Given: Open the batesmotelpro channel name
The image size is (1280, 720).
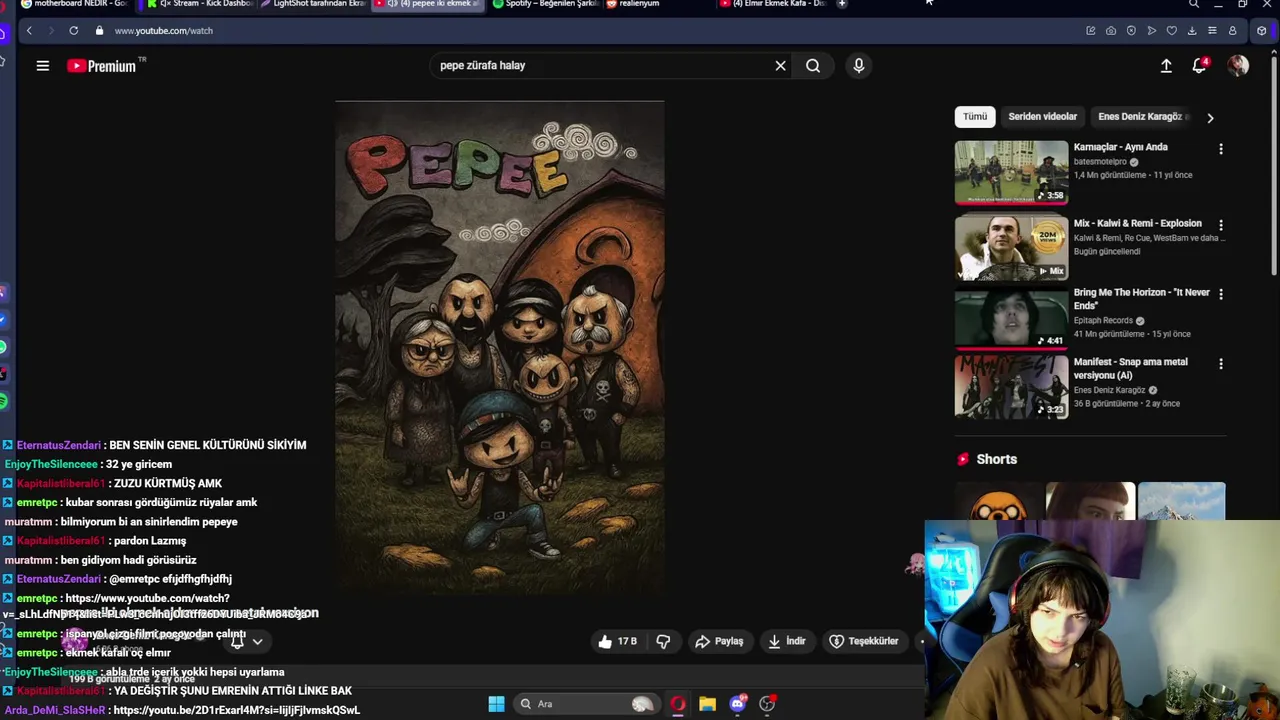Looking at the screenshot, I should coord(1101,161).
